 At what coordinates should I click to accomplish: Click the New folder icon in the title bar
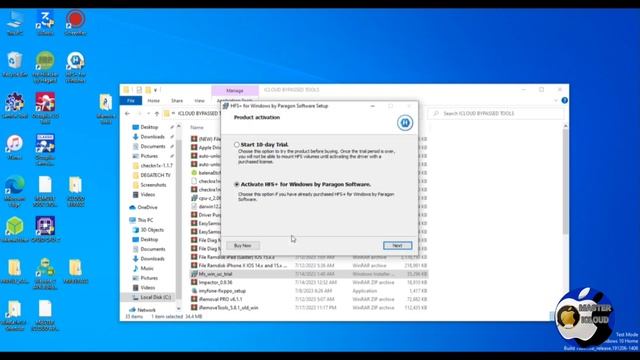(x=148, y=90)
